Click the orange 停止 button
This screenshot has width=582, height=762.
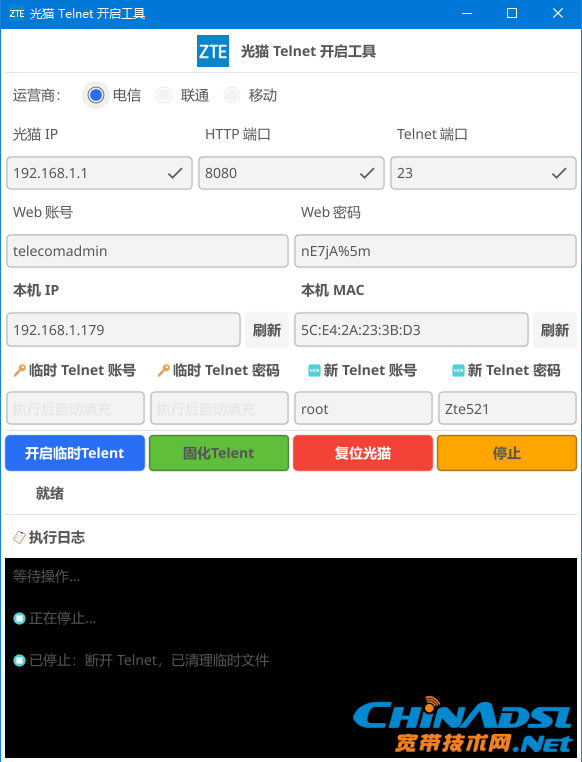click(507, 453)
